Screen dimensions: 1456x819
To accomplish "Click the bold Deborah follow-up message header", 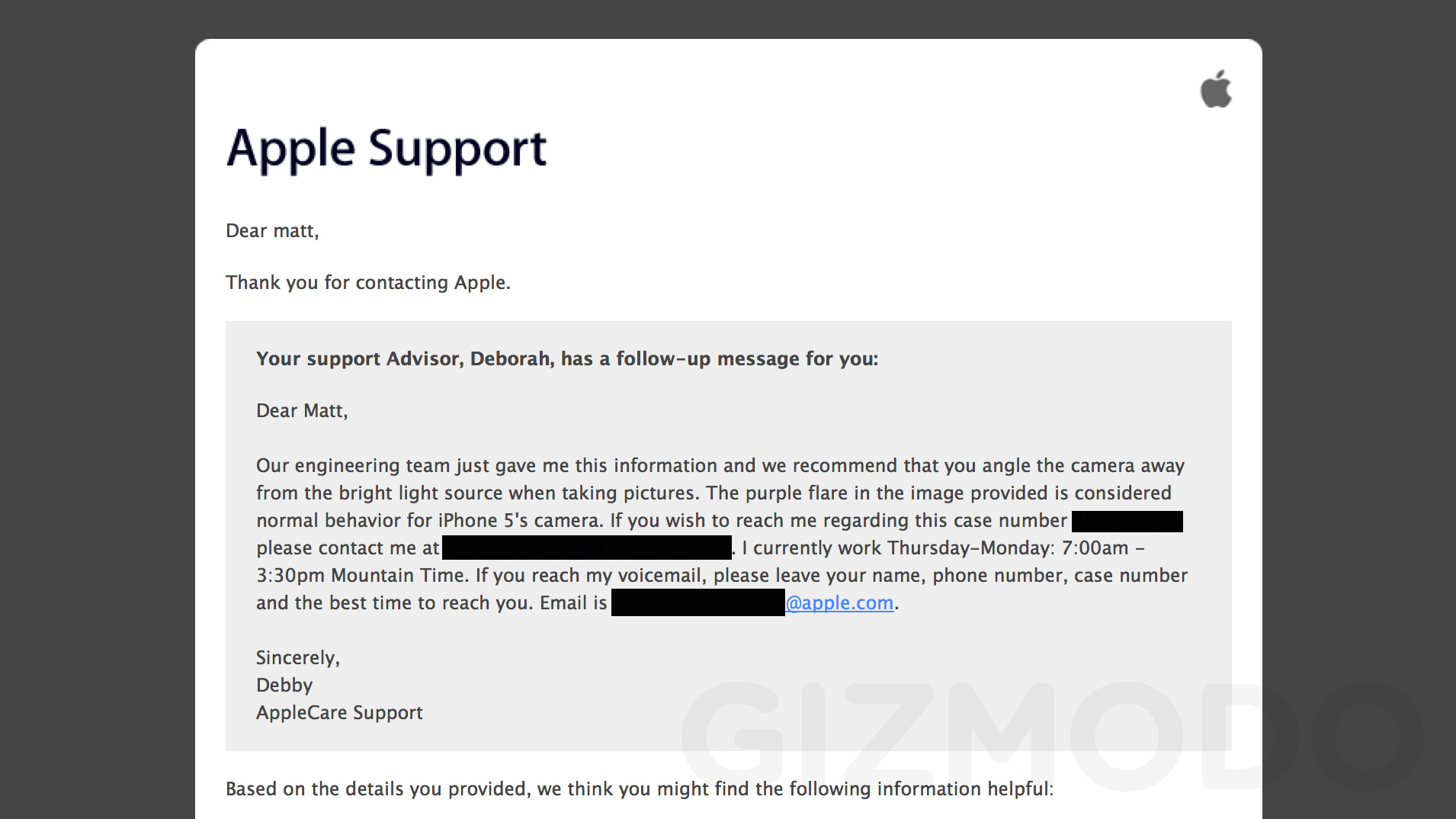I will (x=566, y=359).
